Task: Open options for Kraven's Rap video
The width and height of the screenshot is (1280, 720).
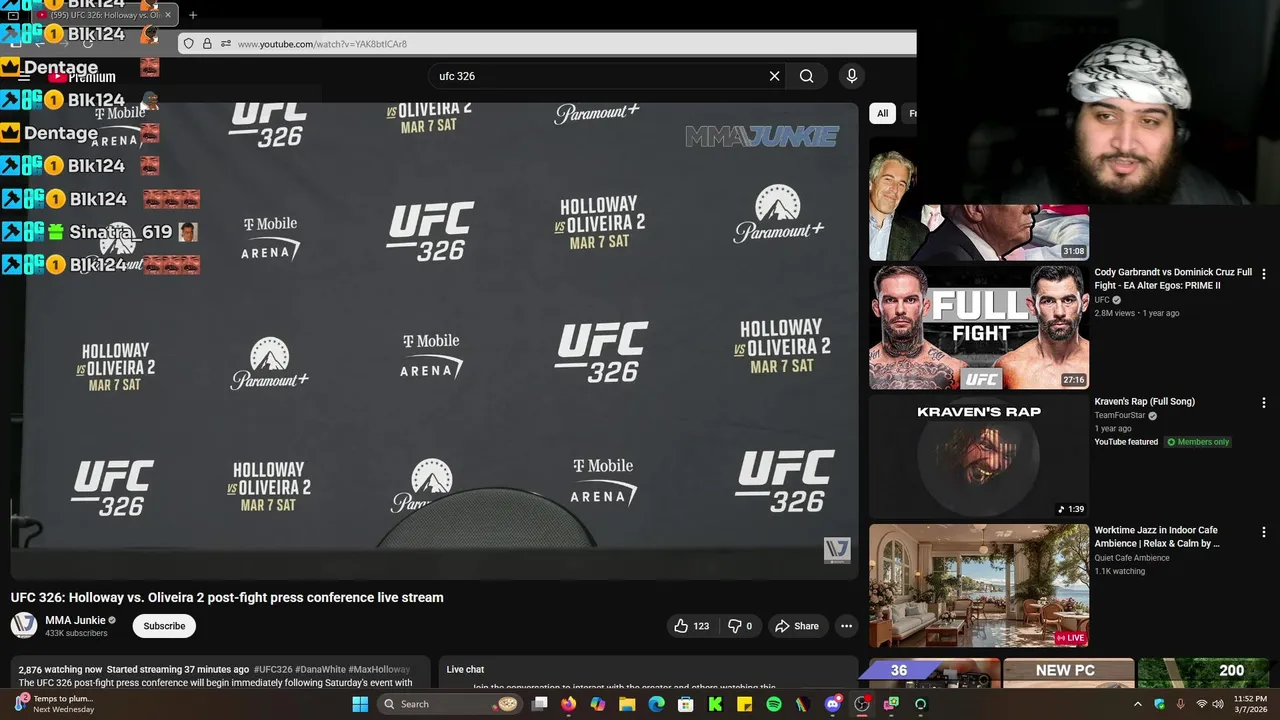Action: tap(1264, 403)
